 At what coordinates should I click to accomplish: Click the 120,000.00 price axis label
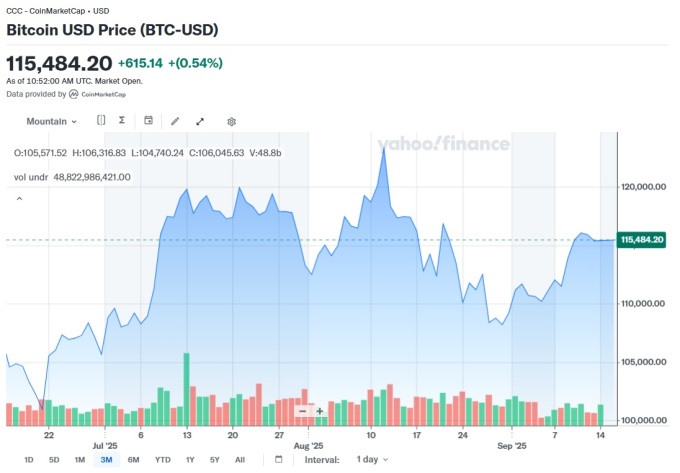tap(644, 187)
